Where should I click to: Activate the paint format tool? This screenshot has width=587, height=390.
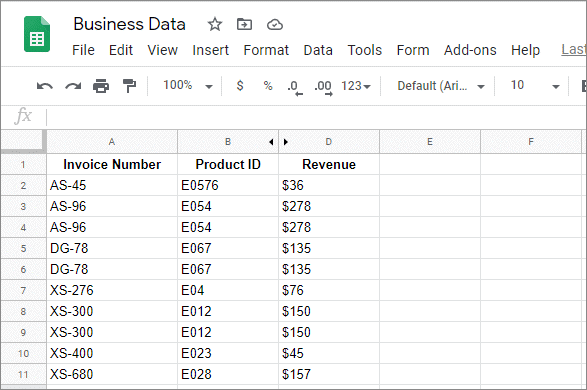tap(130, 86)
